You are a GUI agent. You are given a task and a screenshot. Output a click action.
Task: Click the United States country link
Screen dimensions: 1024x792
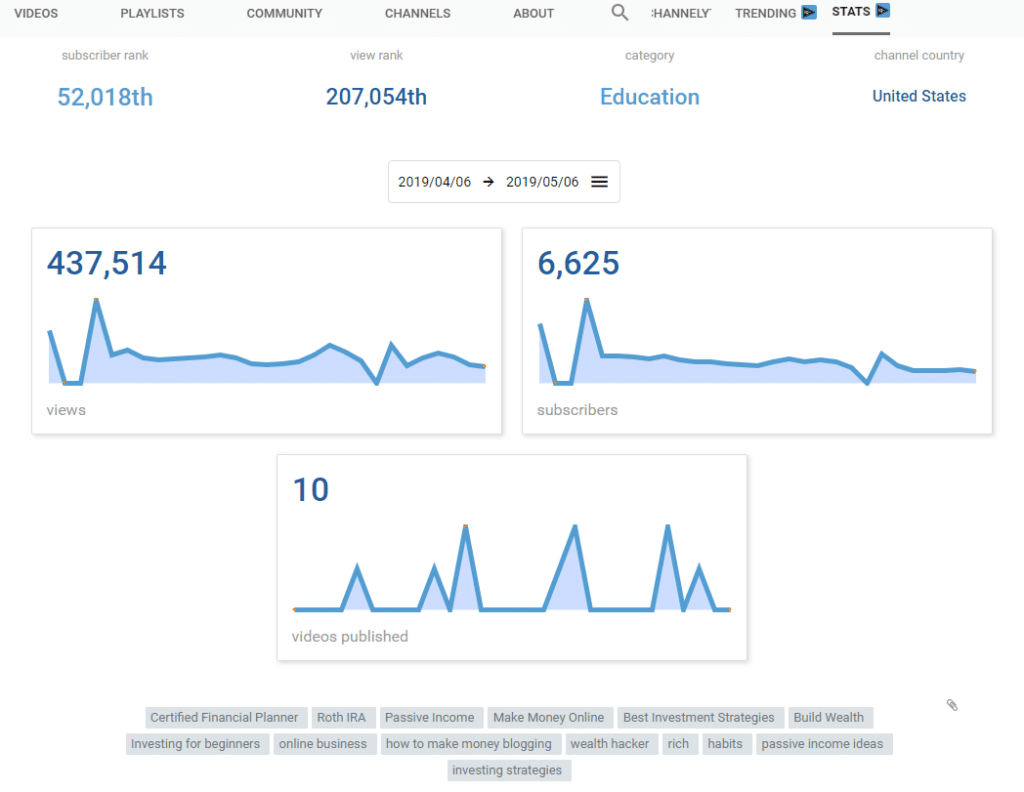click(919, 97)
